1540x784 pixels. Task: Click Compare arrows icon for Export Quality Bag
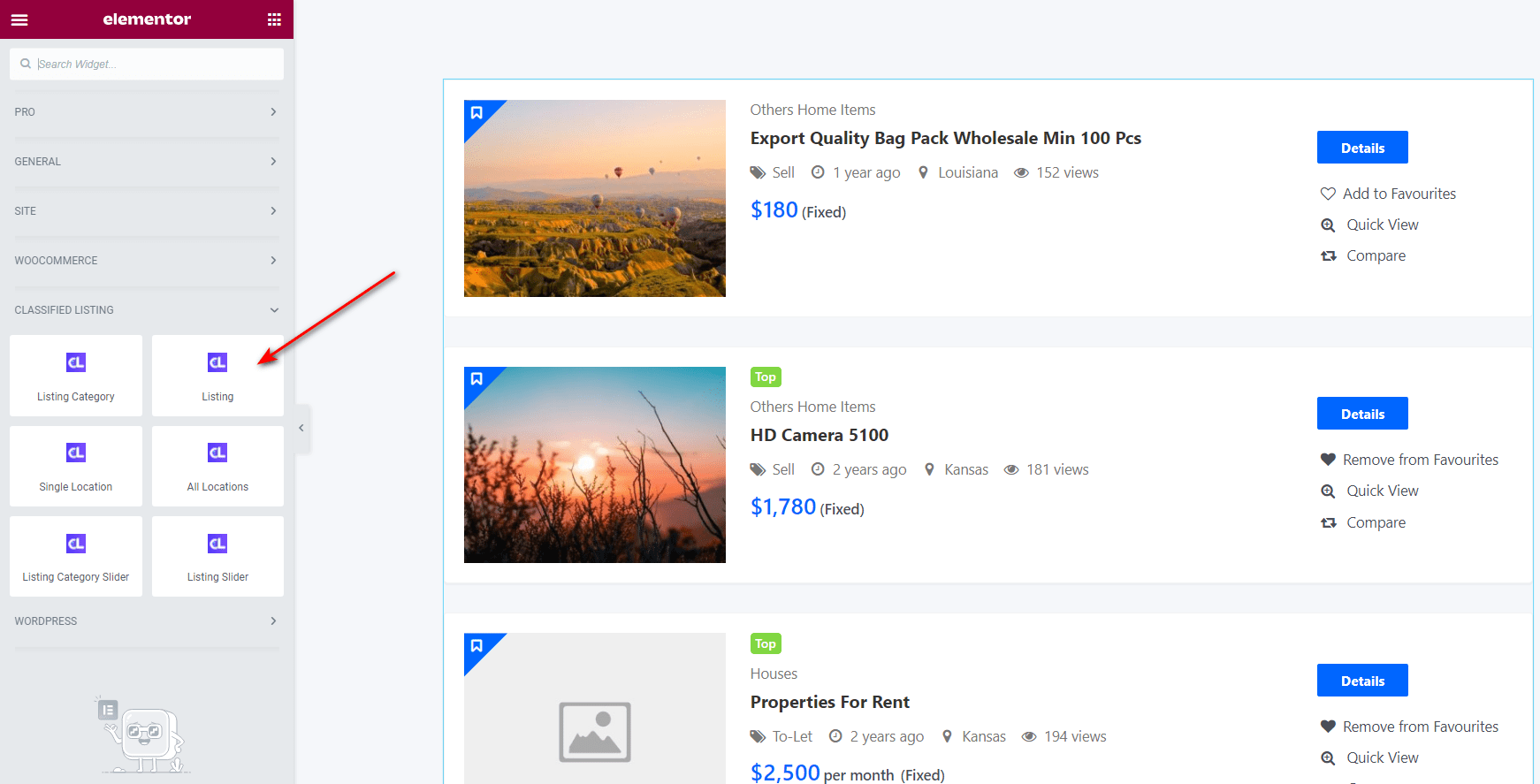tap(1328, 255)
